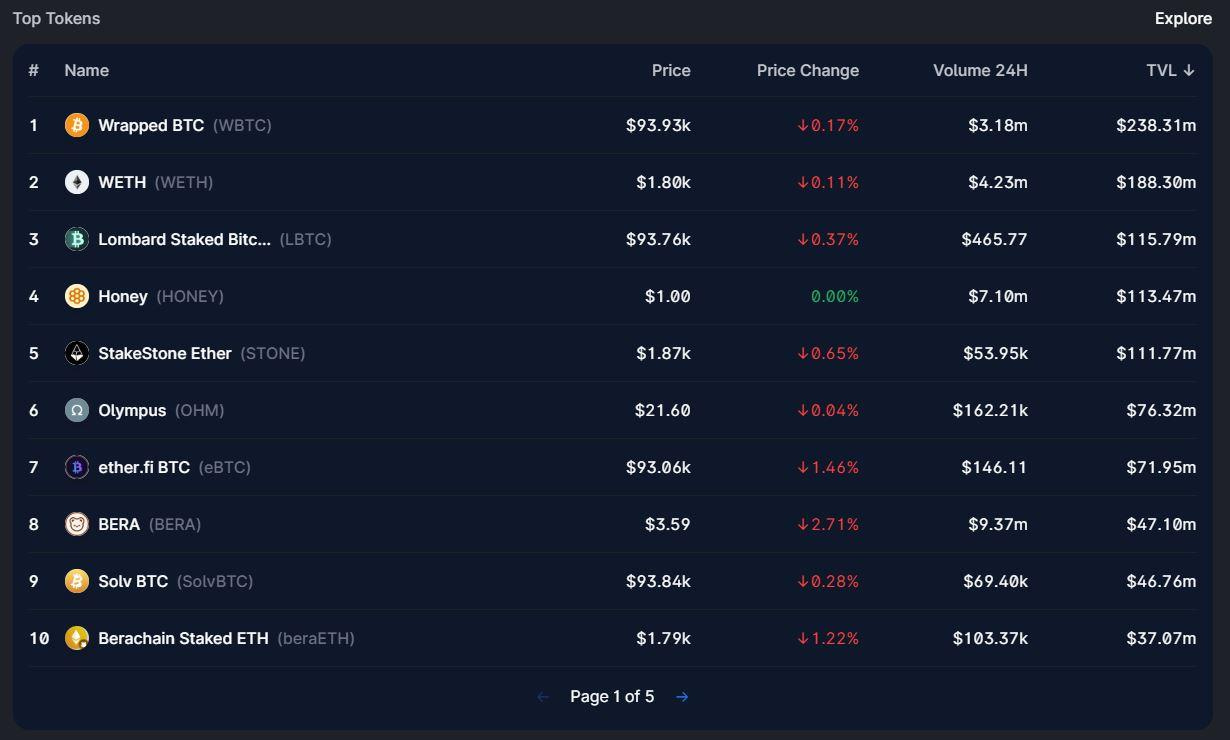Open the BERA token name

point(119,524)
